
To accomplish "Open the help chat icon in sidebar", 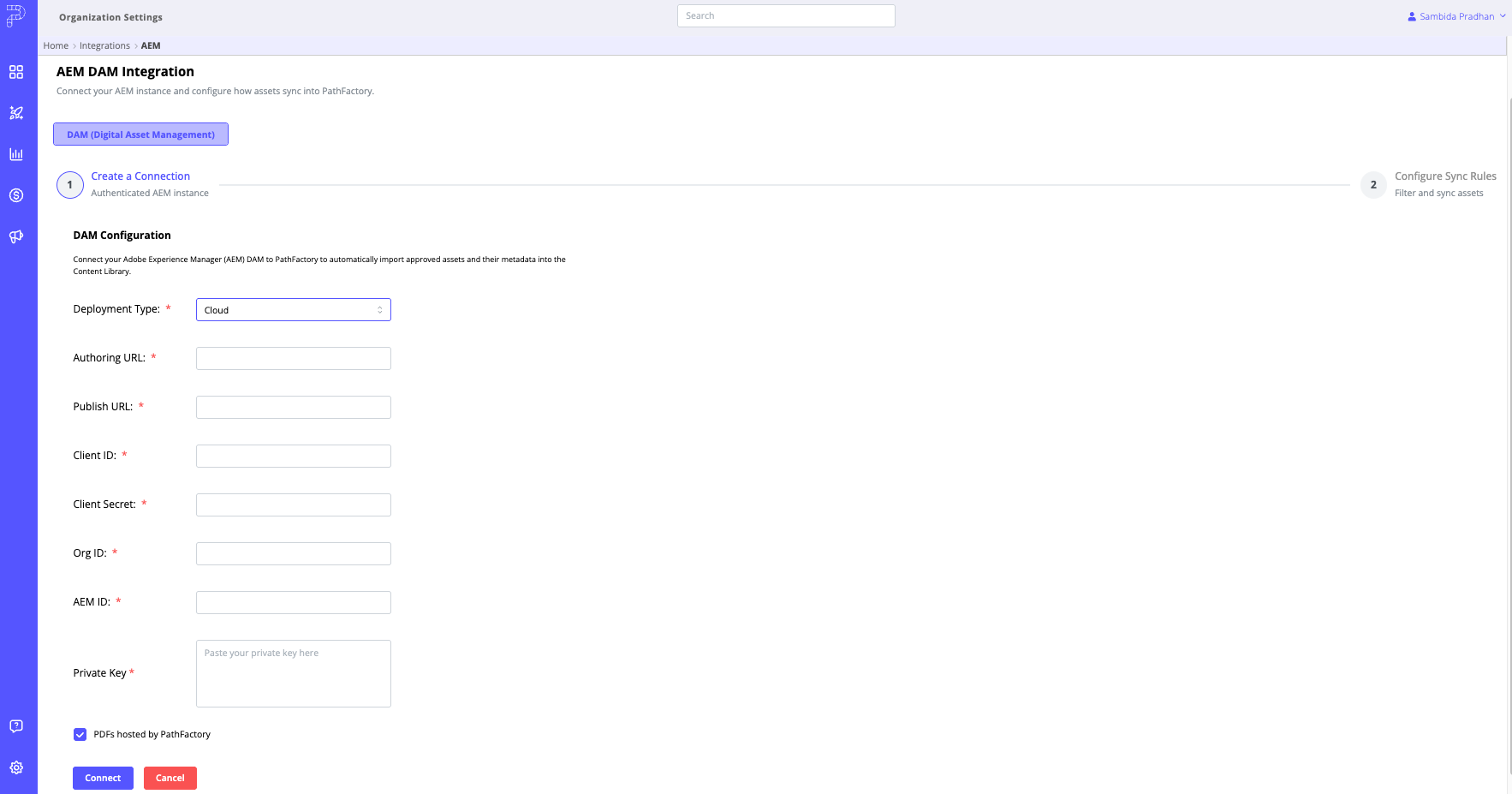I will point(16,726).
